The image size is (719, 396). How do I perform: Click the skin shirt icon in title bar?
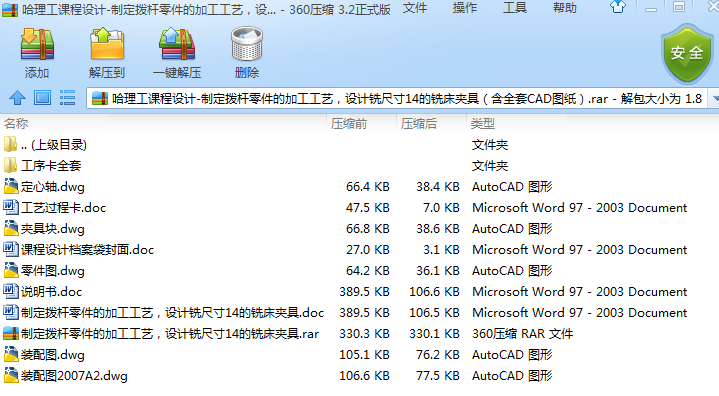tap(618, 7)
